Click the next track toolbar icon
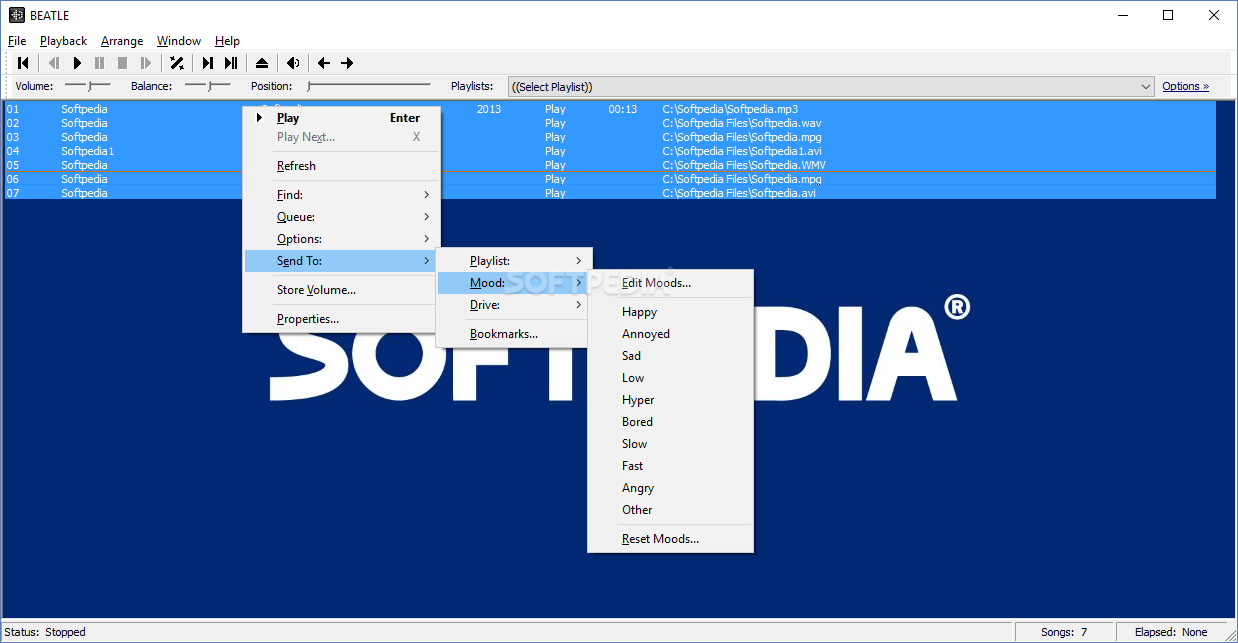The width and height of the screenshot is (1238, 643). [x=208, y=63]
